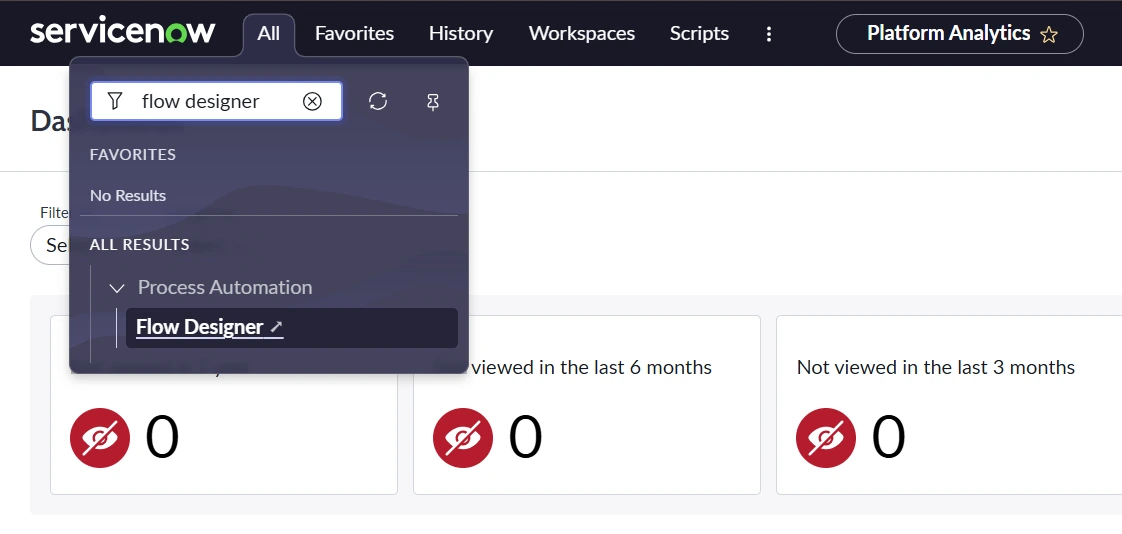
Task: Click the FAVORITES section heading
Action: click(132, 155)
